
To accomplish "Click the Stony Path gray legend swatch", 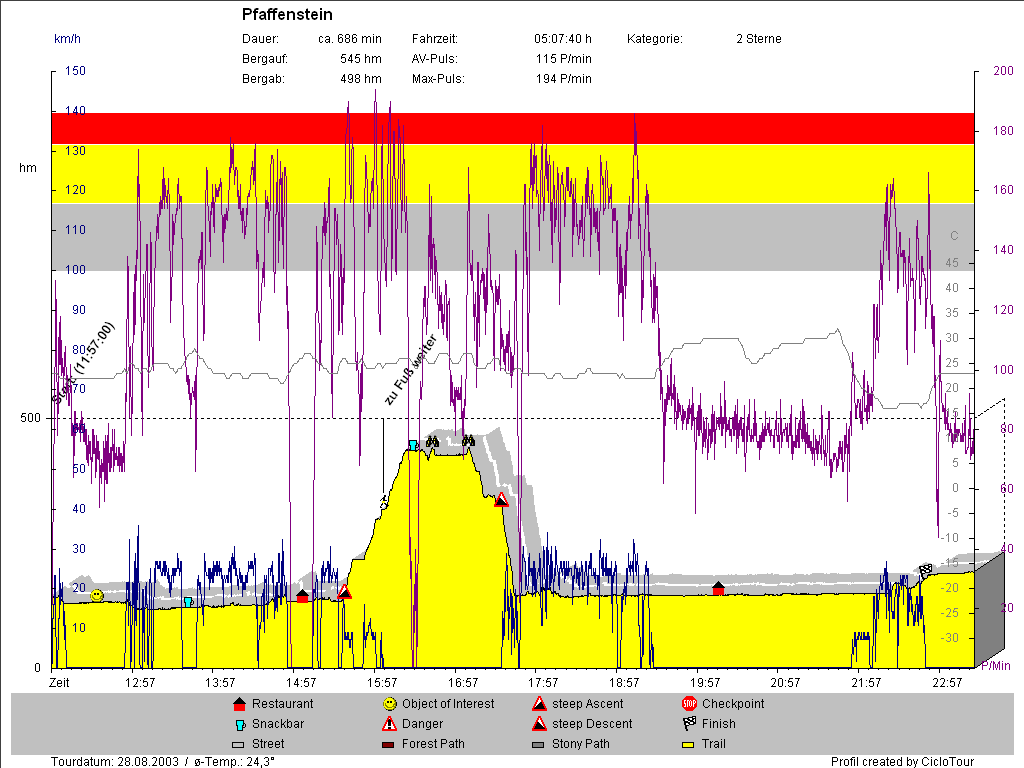I will 539,744.
